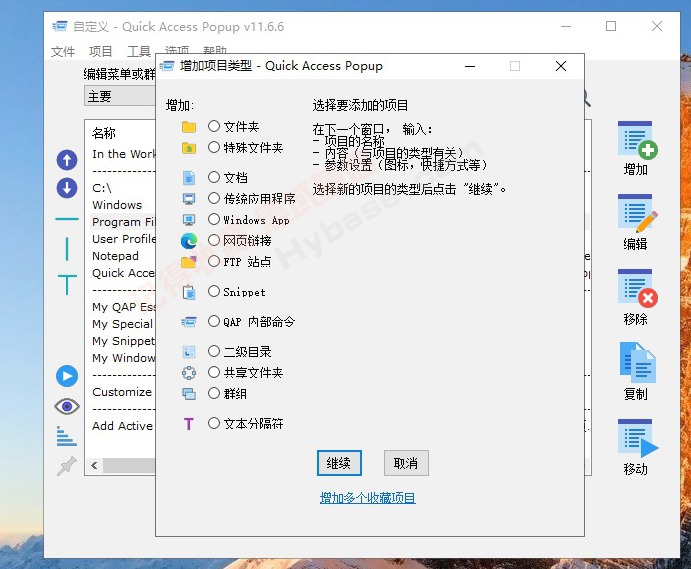Click the 取消 button
691x569 pixels.
(x=406, y=463)
